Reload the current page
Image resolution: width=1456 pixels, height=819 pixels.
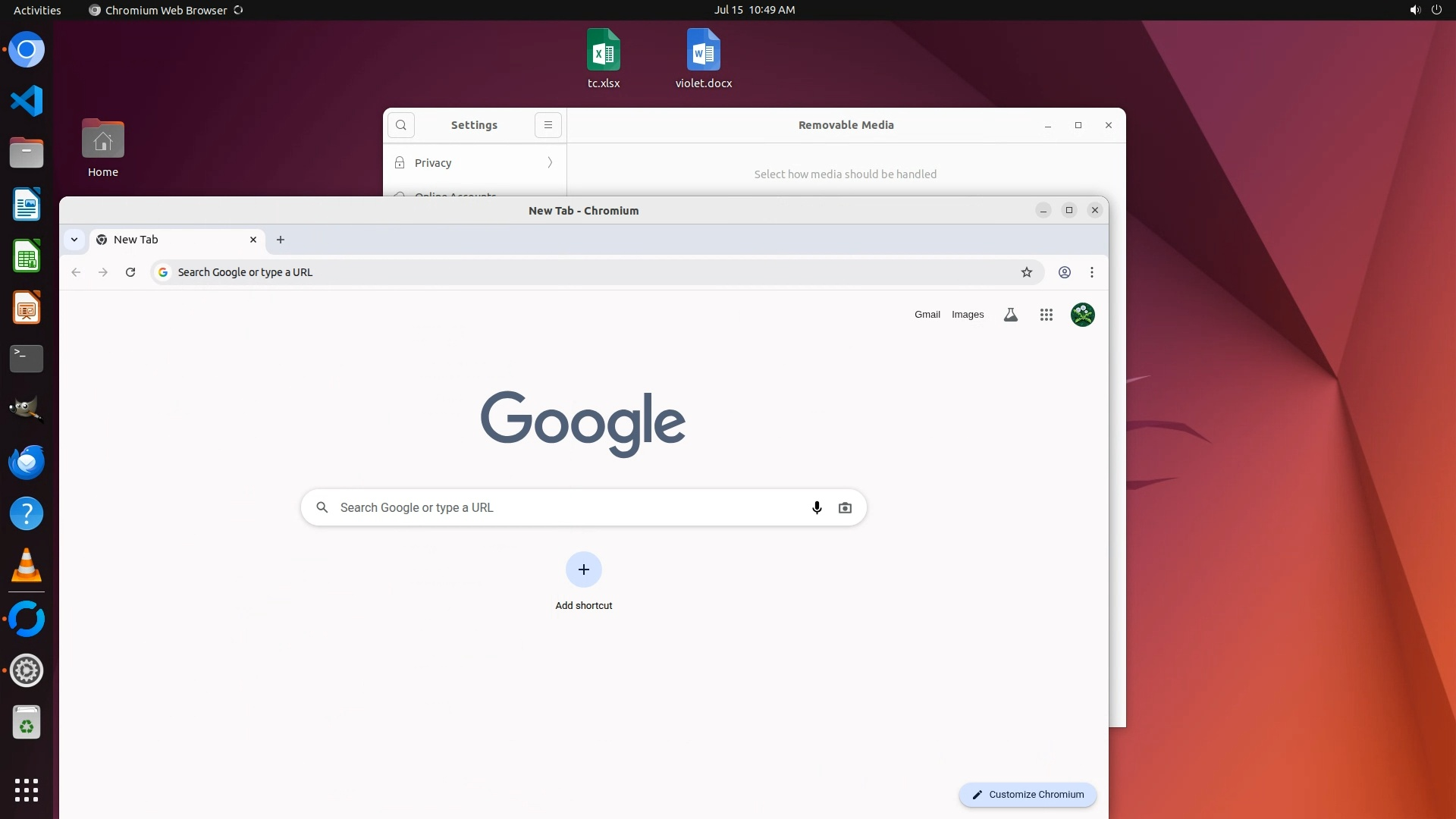(130, 272)
